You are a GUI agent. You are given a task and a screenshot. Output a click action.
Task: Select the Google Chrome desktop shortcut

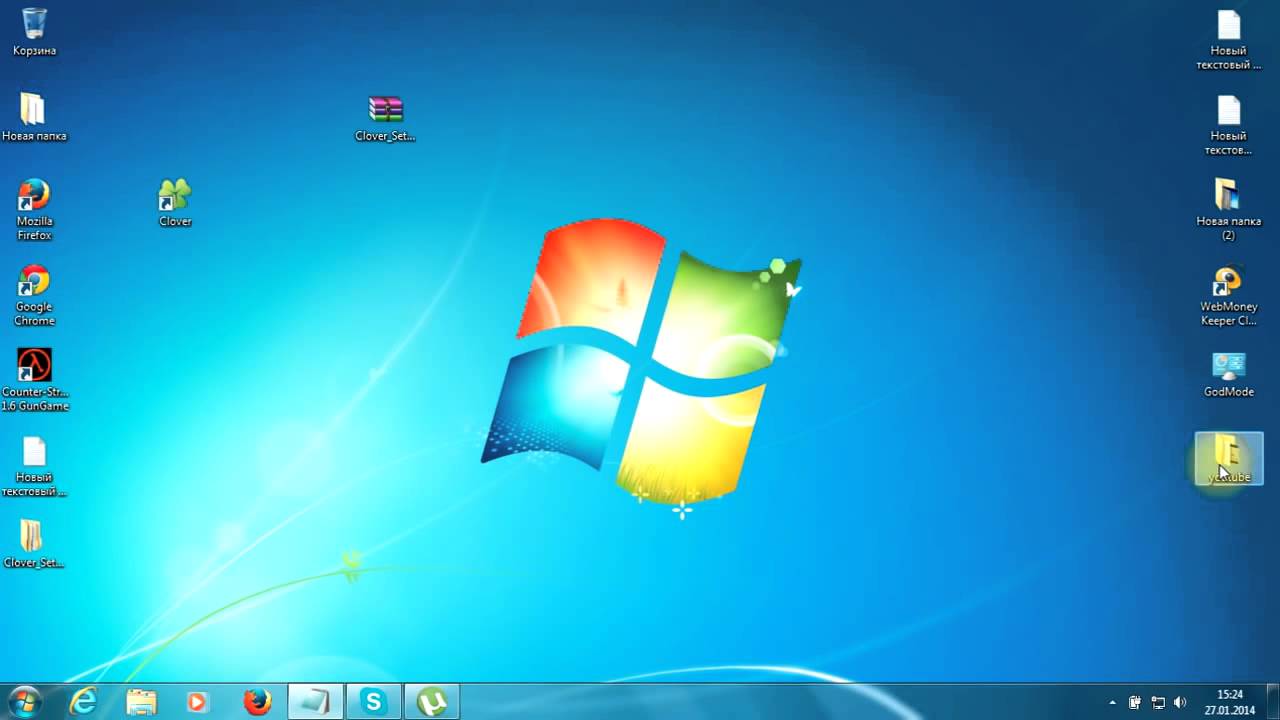34,295
